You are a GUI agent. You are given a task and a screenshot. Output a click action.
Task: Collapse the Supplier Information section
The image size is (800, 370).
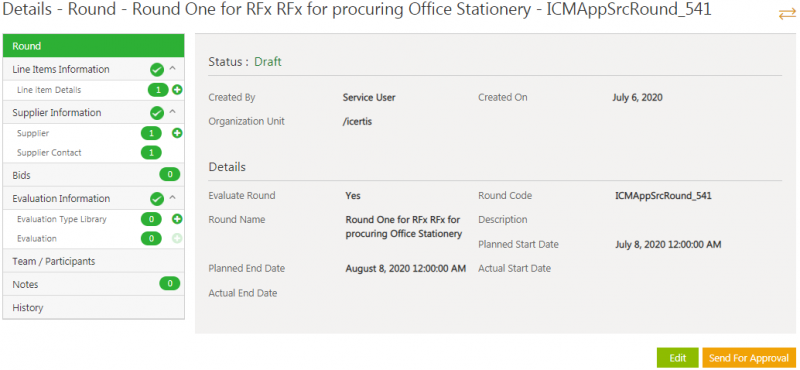(172, 112)
